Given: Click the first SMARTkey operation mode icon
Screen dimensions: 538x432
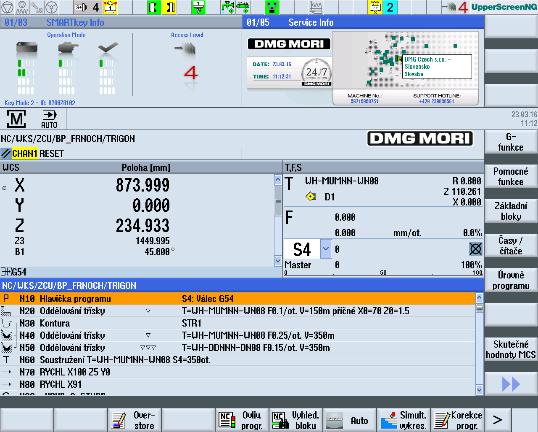Looking at the screenshot, I should (26, 48).
